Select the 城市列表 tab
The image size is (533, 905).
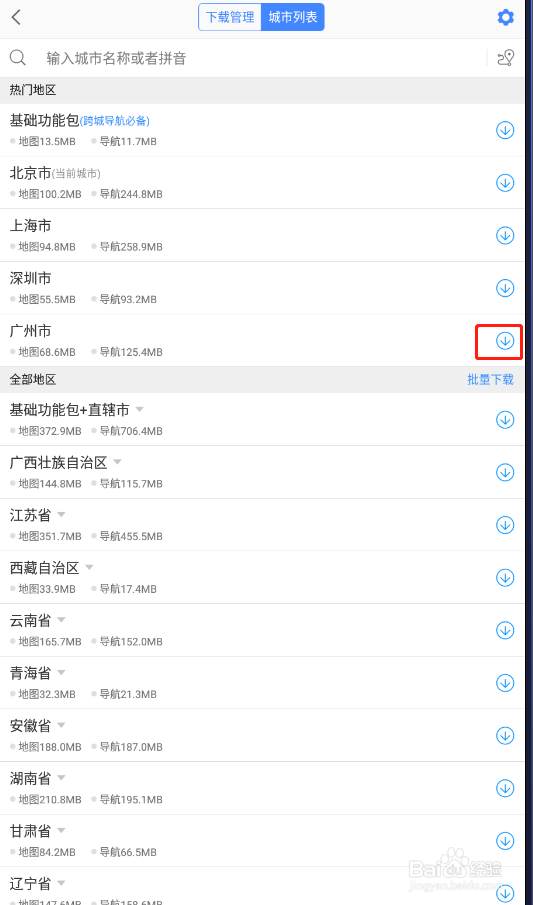(293, 17)
